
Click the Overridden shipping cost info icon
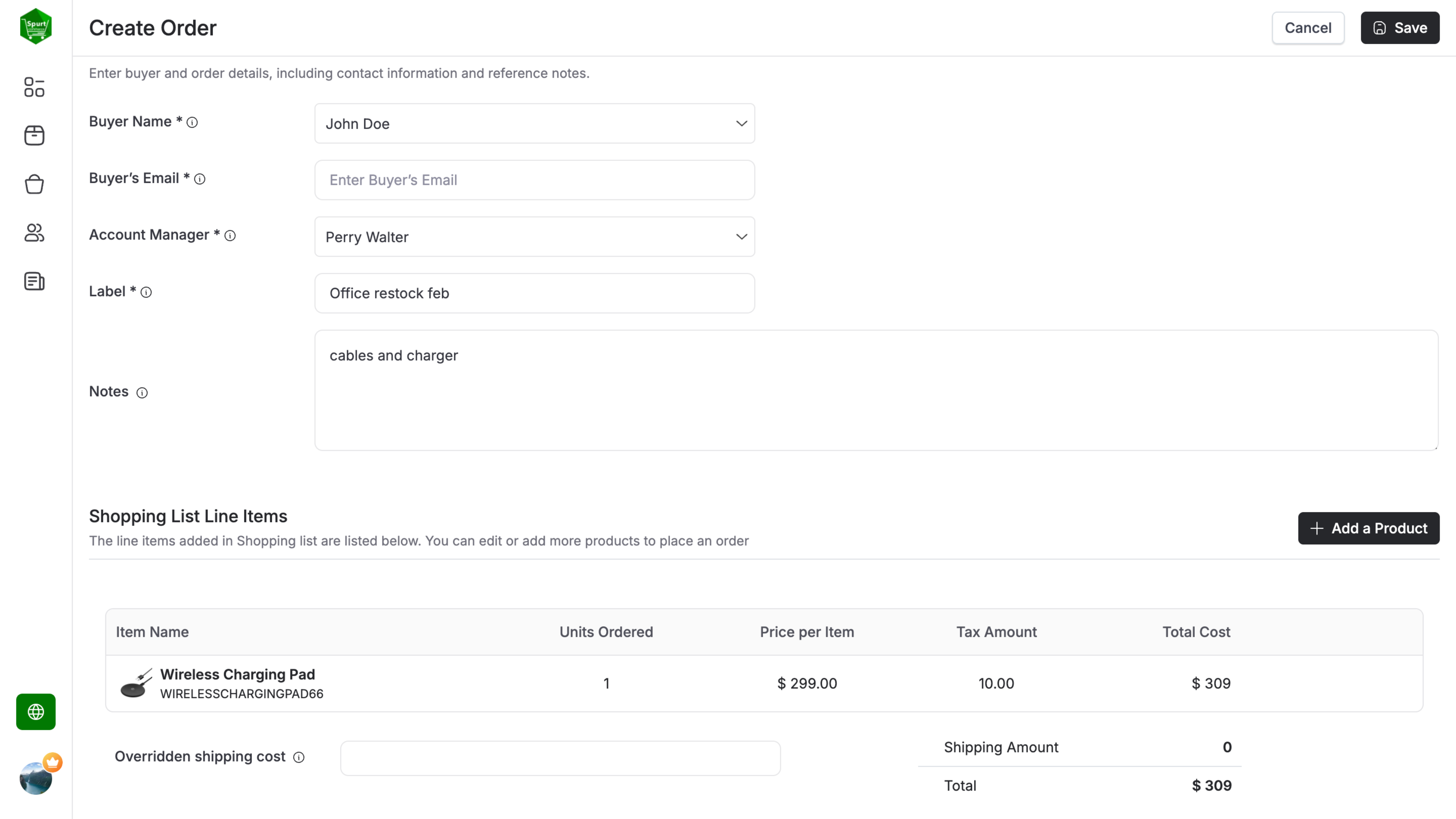pyautogui.click(x=299, y=757)
